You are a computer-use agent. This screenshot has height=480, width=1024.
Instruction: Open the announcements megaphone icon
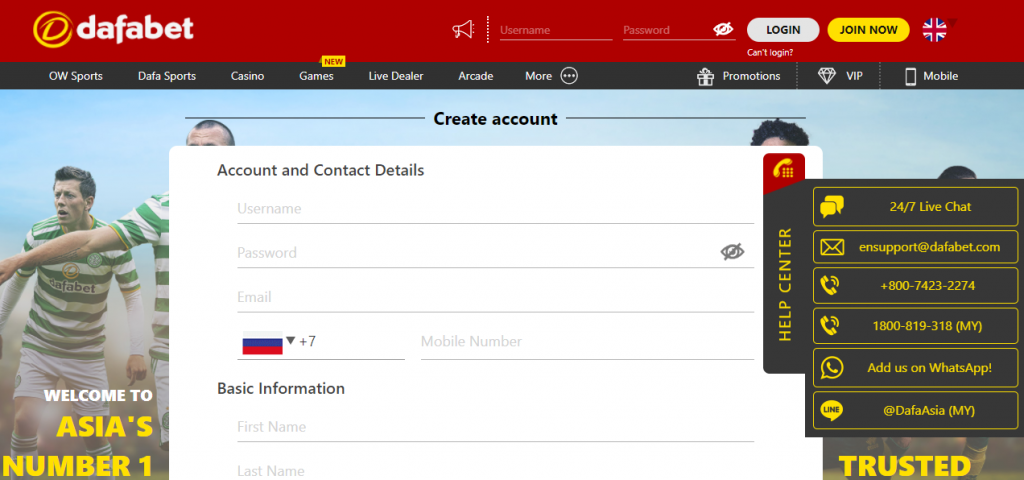463,29
